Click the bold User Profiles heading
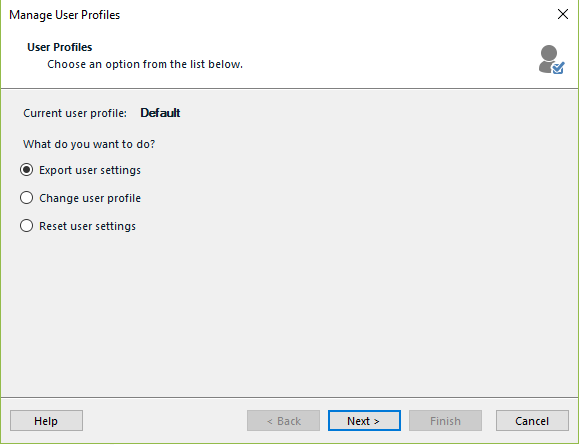 point(59,47)
